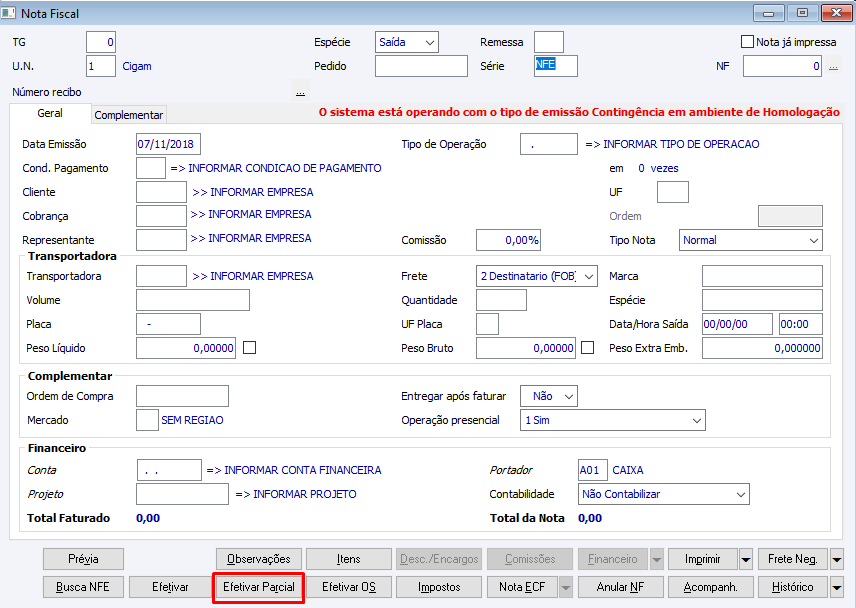Click the Projeto input field
Image resolution: width=856 pixels, height=608 pixels.
[x=182, y=494]
